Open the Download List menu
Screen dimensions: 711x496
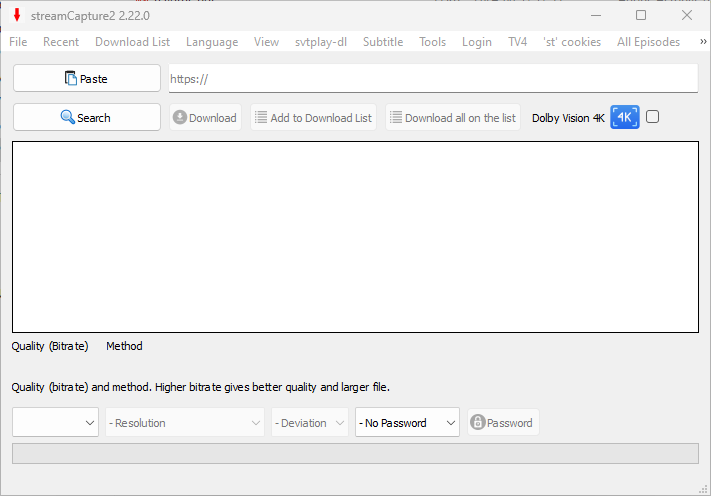pos(132,42)
